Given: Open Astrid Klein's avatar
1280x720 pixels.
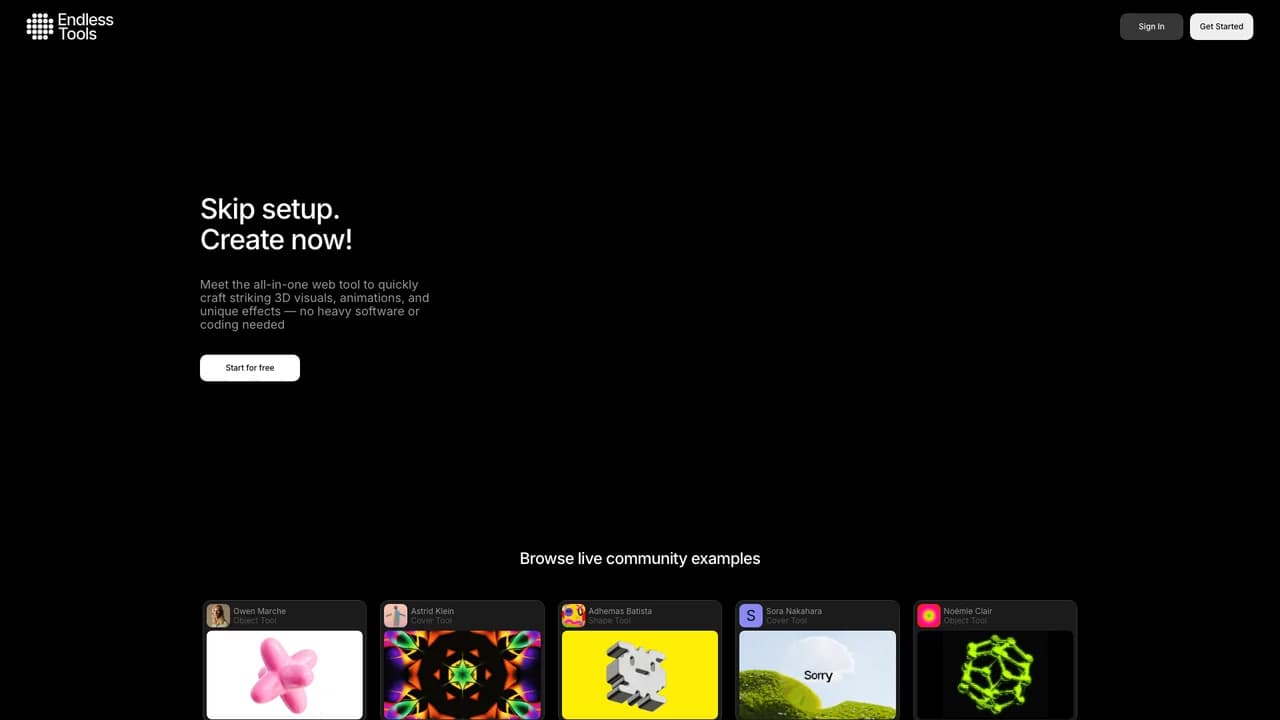Looking at the screenshot, I should (396, 615).
